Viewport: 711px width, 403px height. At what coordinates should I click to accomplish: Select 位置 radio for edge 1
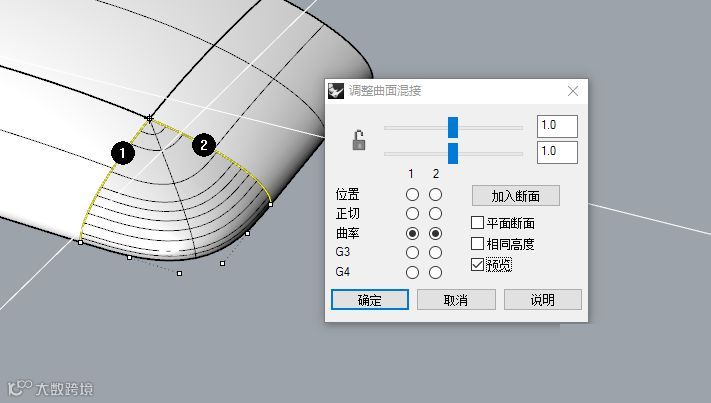pyautogui.click(x=412, y=194)
